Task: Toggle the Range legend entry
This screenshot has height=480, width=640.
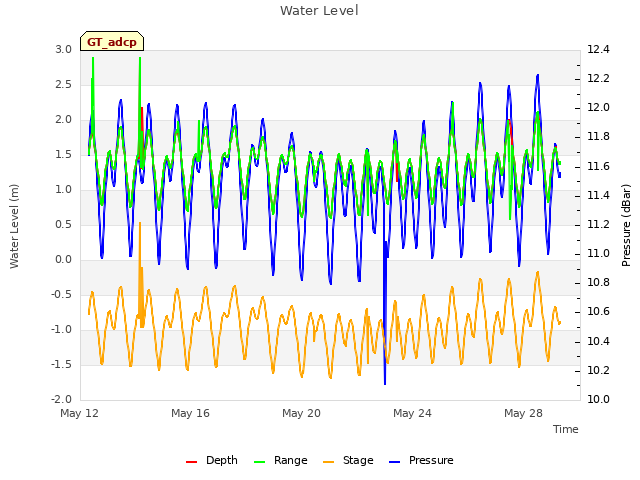Action: coord(280,460)
